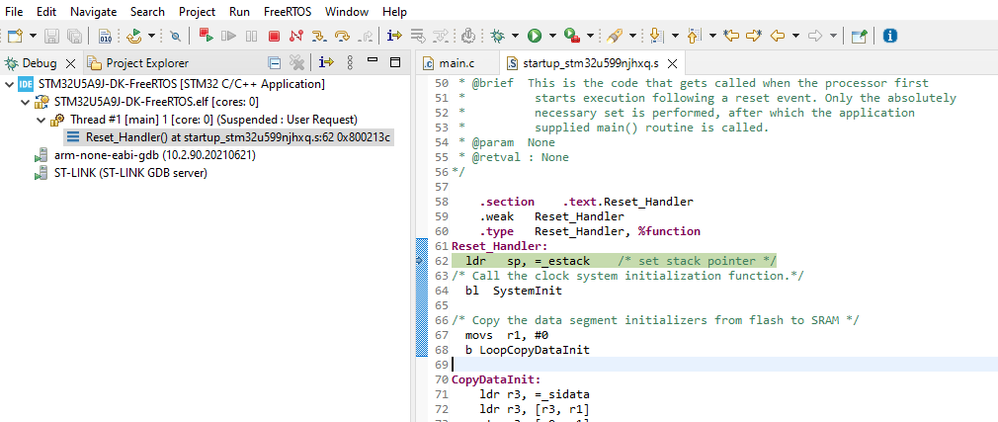
Task: Switch to the Project Explorer tab
Action: [x=137, y=63]
